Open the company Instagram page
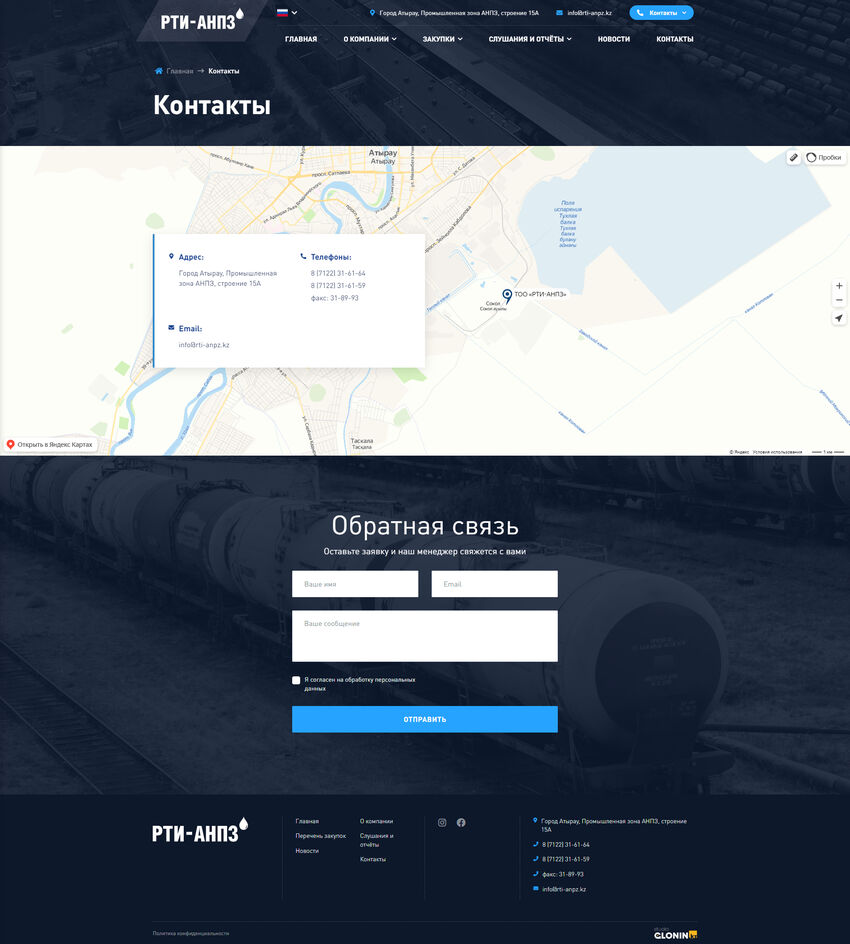The image size is (850, 944). pyautogui.click(x=441, y=822)
